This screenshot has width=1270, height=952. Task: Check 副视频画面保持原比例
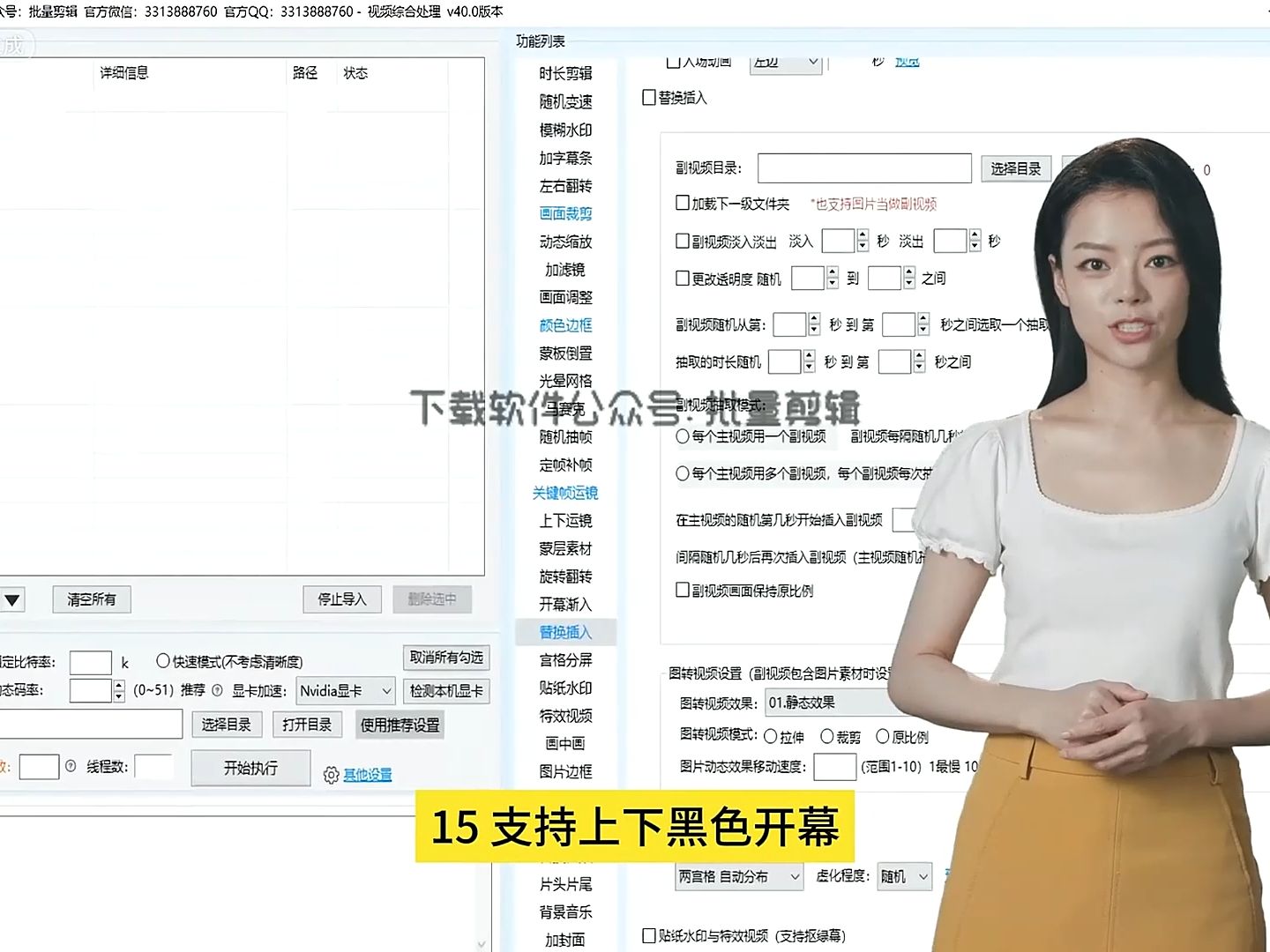(x=683, y=590)
